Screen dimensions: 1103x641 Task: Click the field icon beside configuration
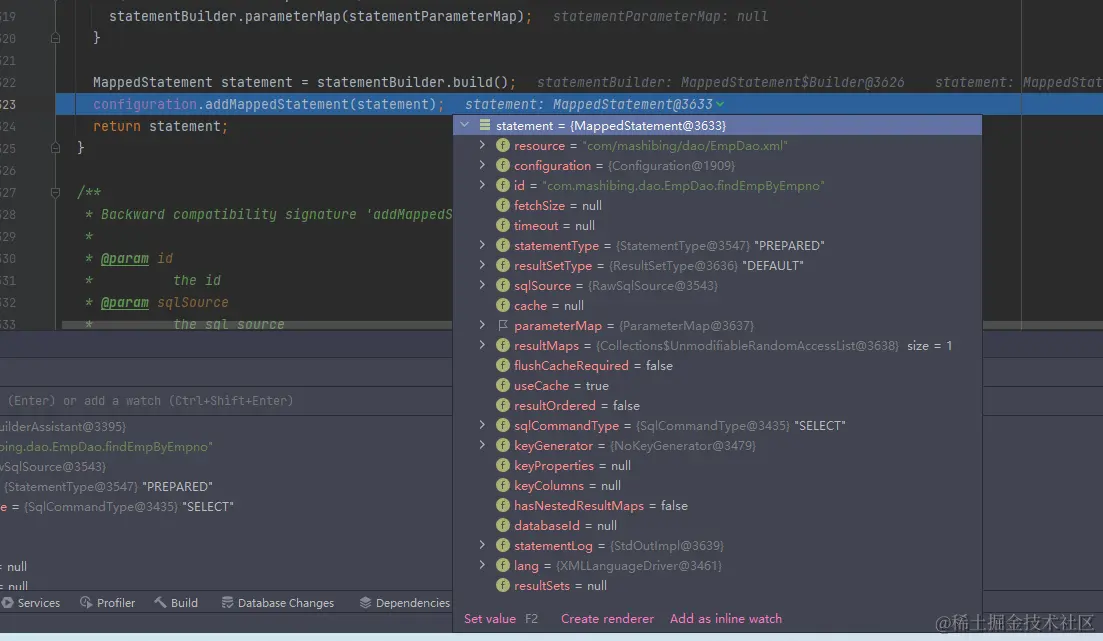tap(502, 165)
